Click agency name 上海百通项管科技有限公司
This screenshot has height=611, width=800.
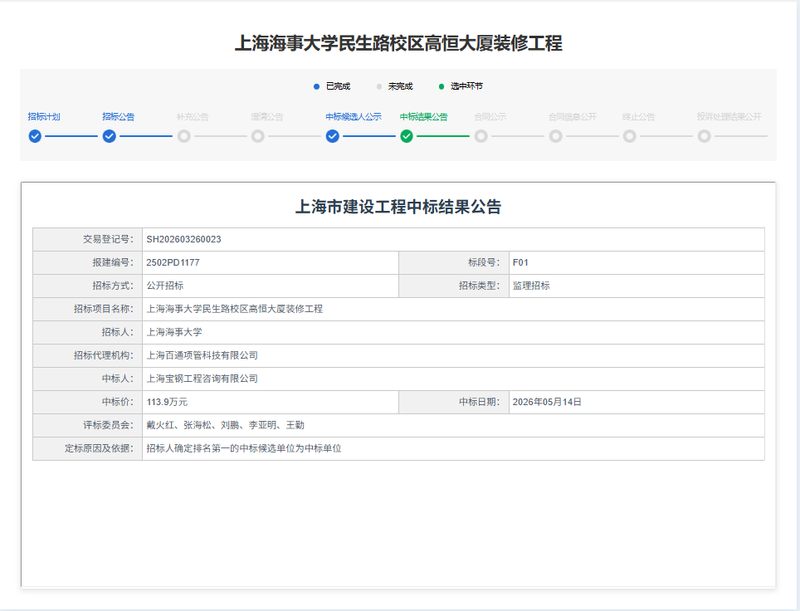[202, 355]
